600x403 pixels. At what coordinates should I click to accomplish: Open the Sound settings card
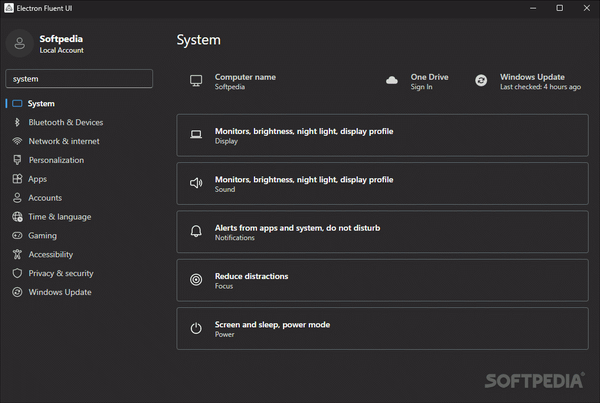tap(382, 183)
